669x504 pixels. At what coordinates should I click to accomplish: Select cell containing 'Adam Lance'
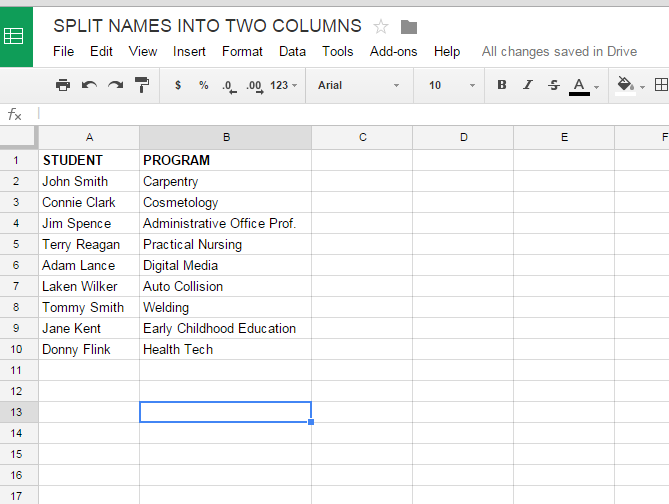pyautogui.click(x=89, y=265)
